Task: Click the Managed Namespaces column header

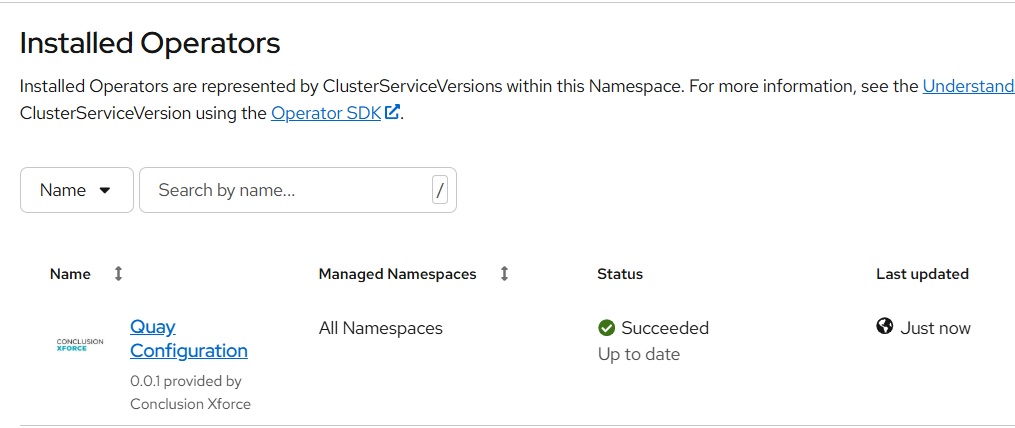Action: click(x=397, y=274)
